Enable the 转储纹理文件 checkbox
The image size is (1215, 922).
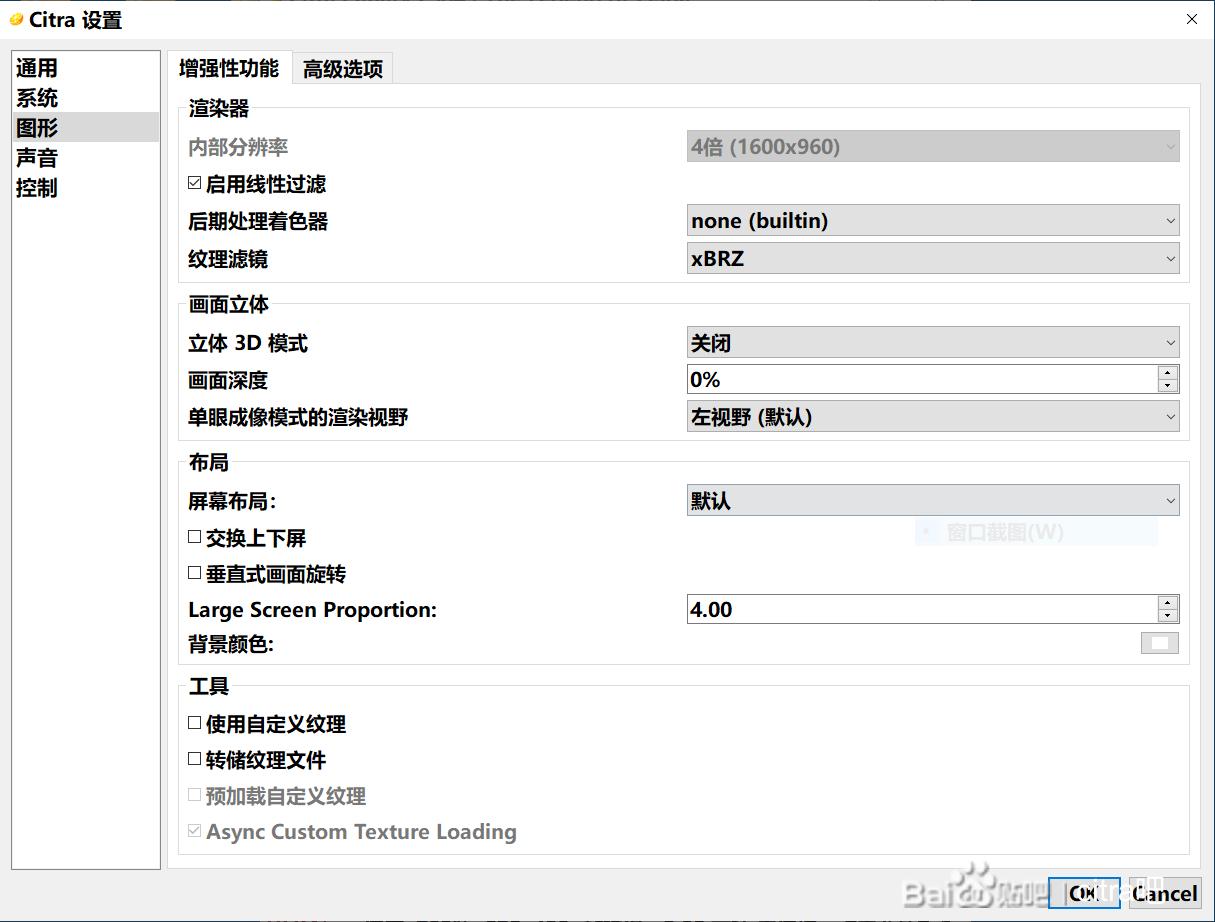click(194, 760)
